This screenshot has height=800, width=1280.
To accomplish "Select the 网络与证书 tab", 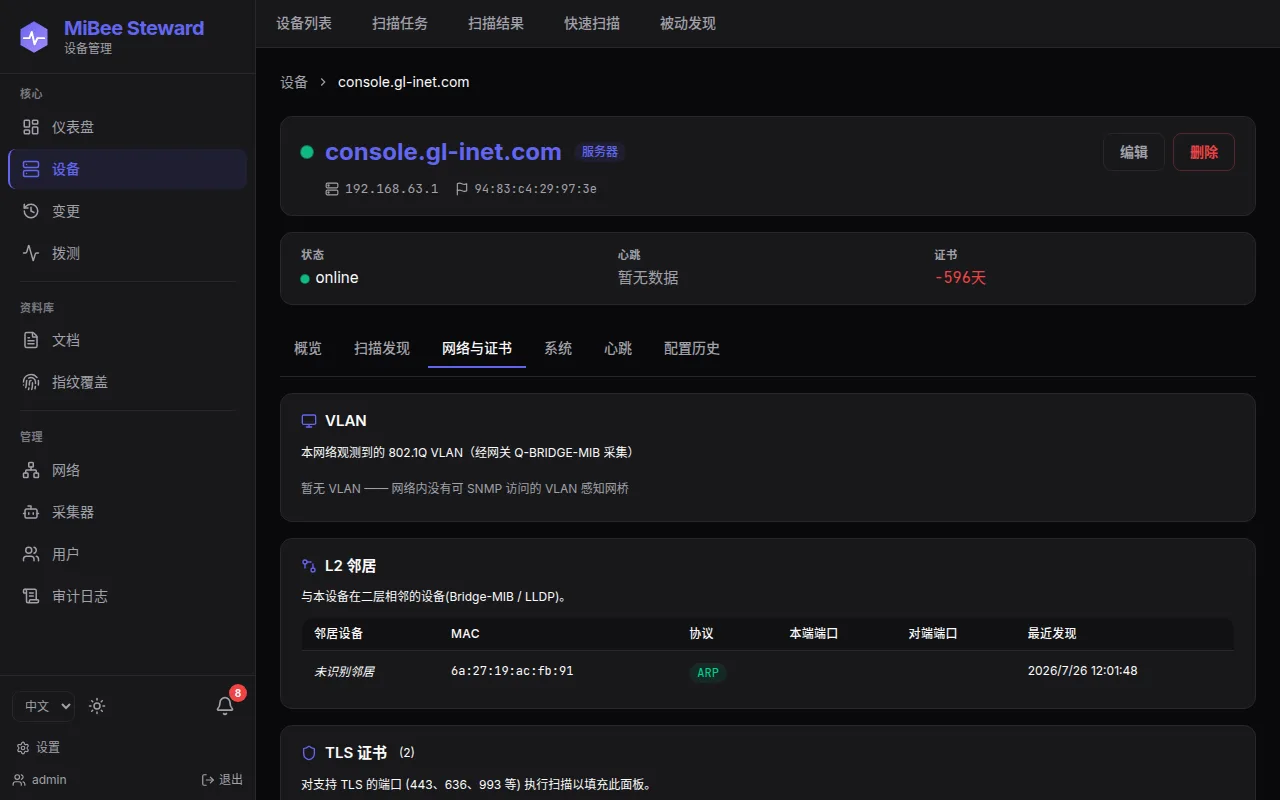I will coord(477,348).
